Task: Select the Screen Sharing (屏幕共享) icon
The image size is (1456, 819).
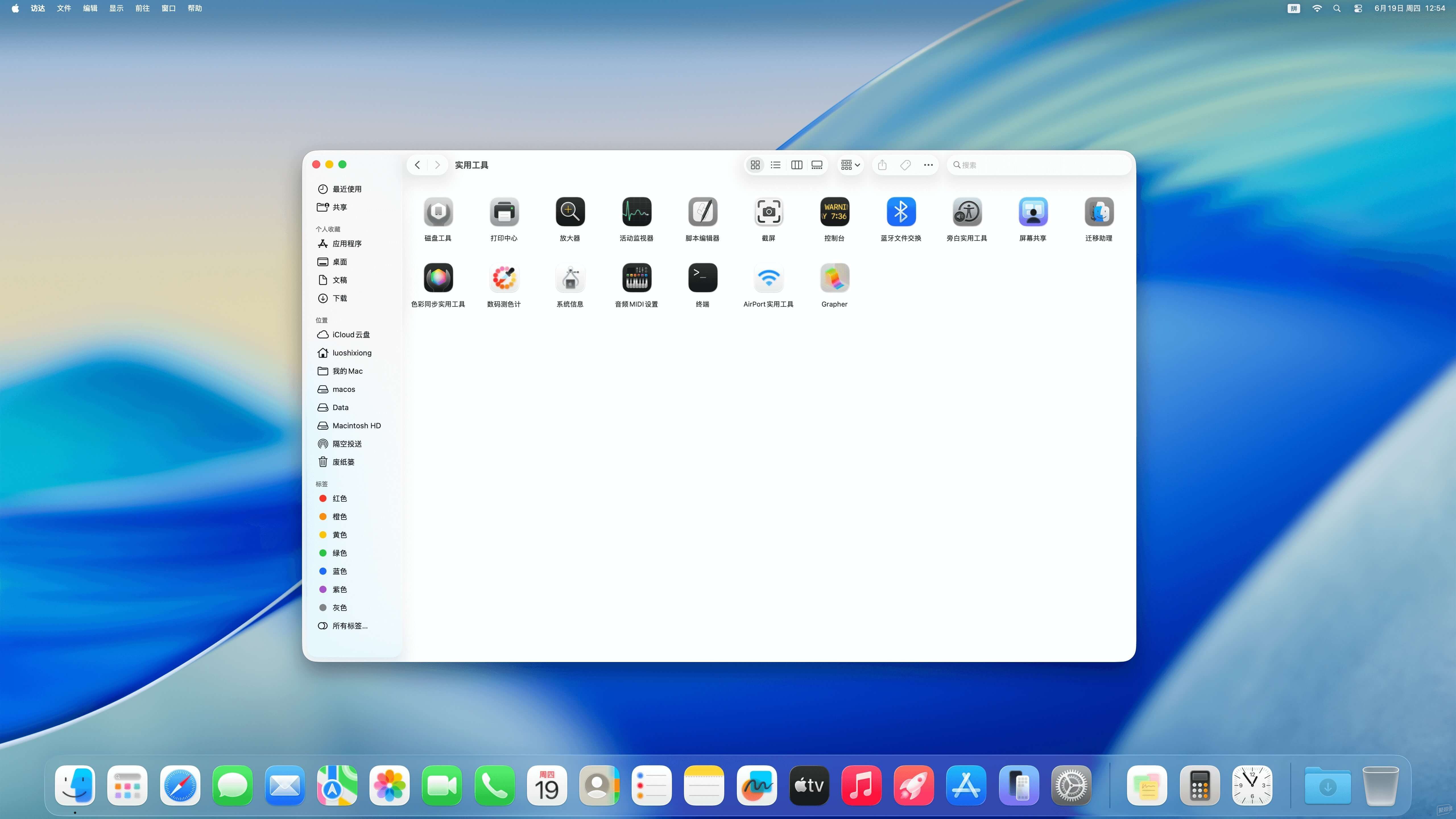Action: point(1033,212)
